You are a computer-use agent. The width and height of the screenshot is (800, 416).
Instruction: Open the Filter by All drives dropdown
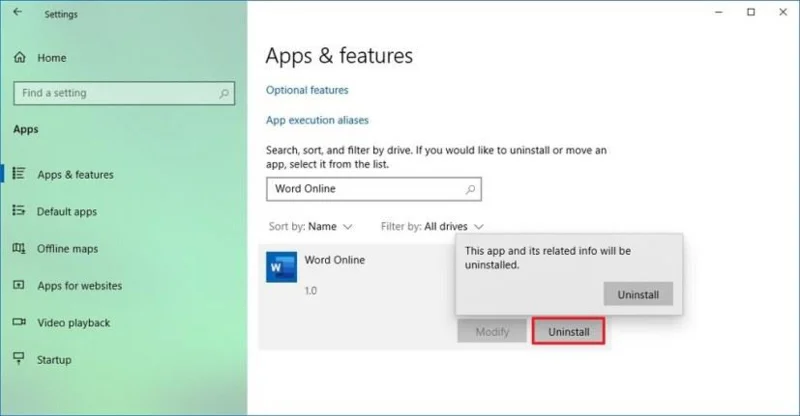coord(432,227)
